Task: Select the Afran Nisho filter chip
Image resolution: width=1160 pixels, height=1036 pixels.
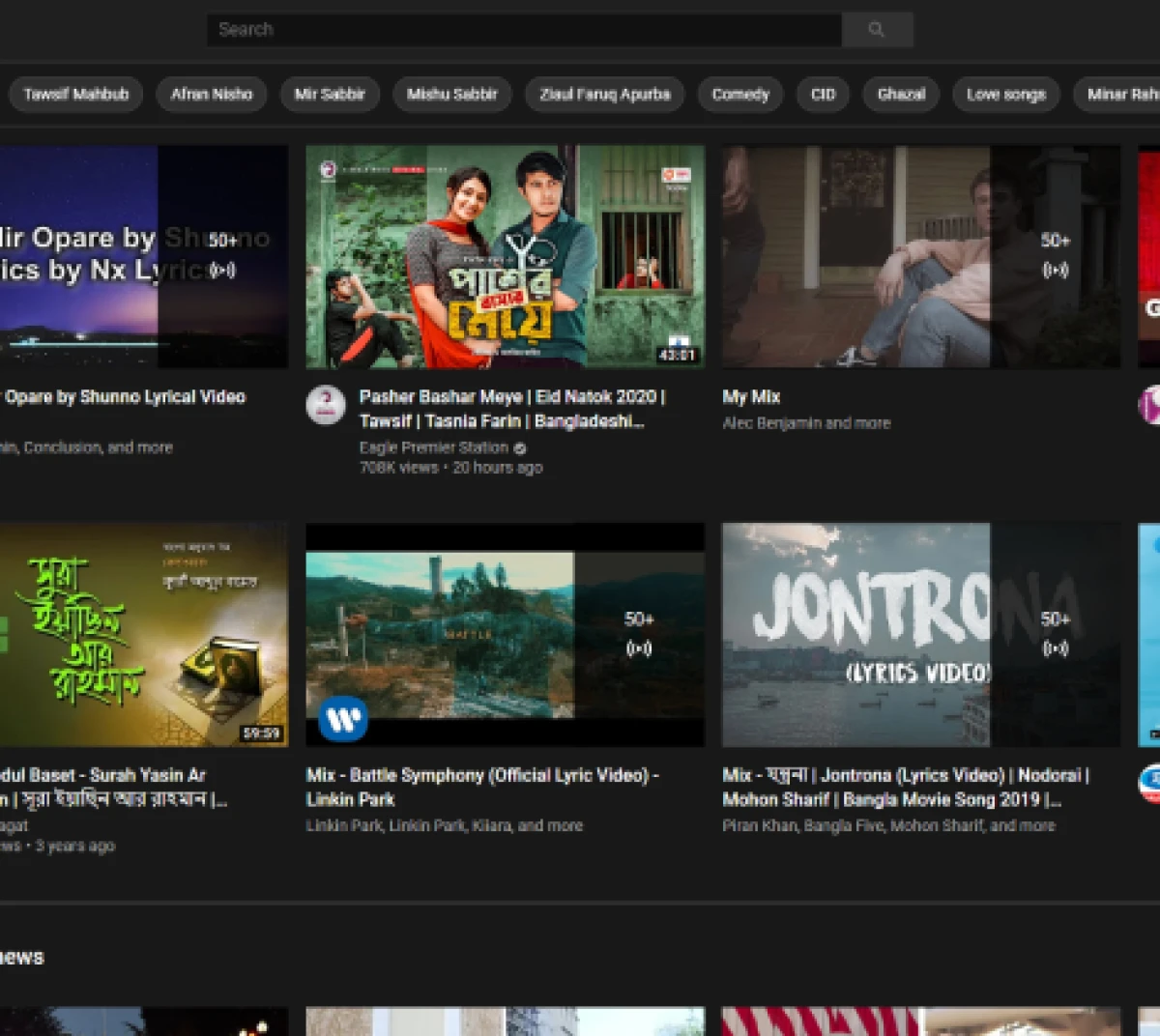Action: coord(212,95)
